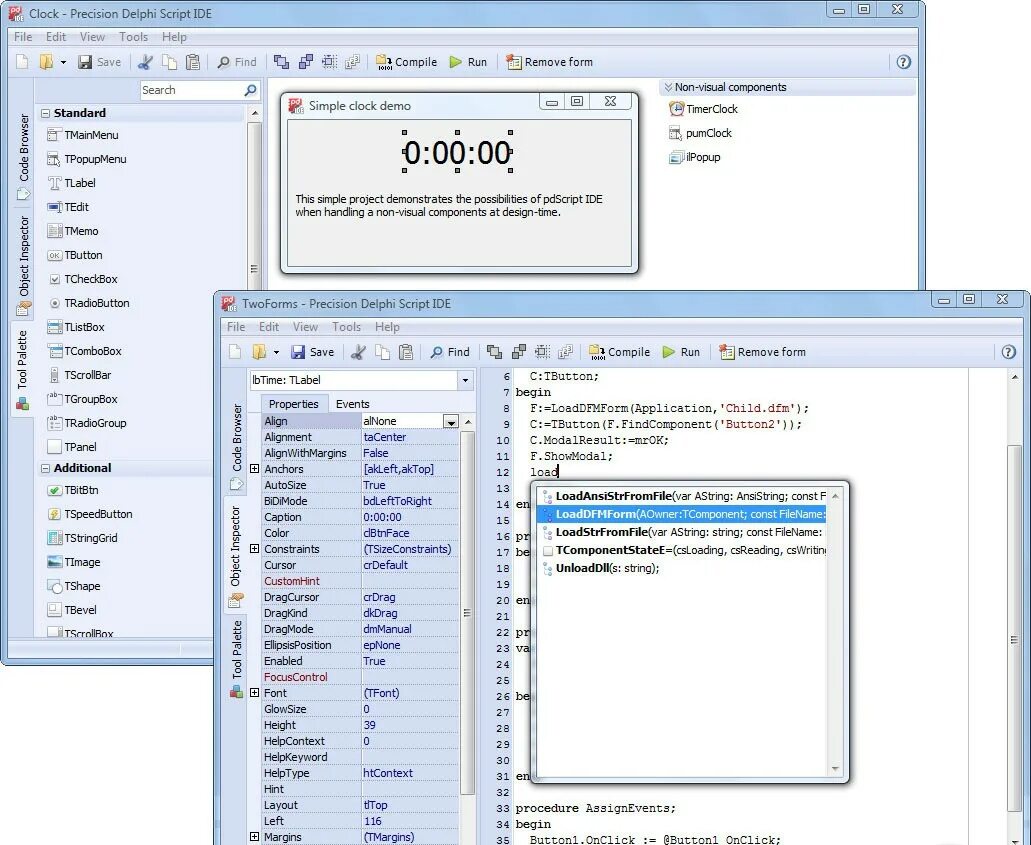Select the 0:00:00 label on the form

click(x=457, y=153)
